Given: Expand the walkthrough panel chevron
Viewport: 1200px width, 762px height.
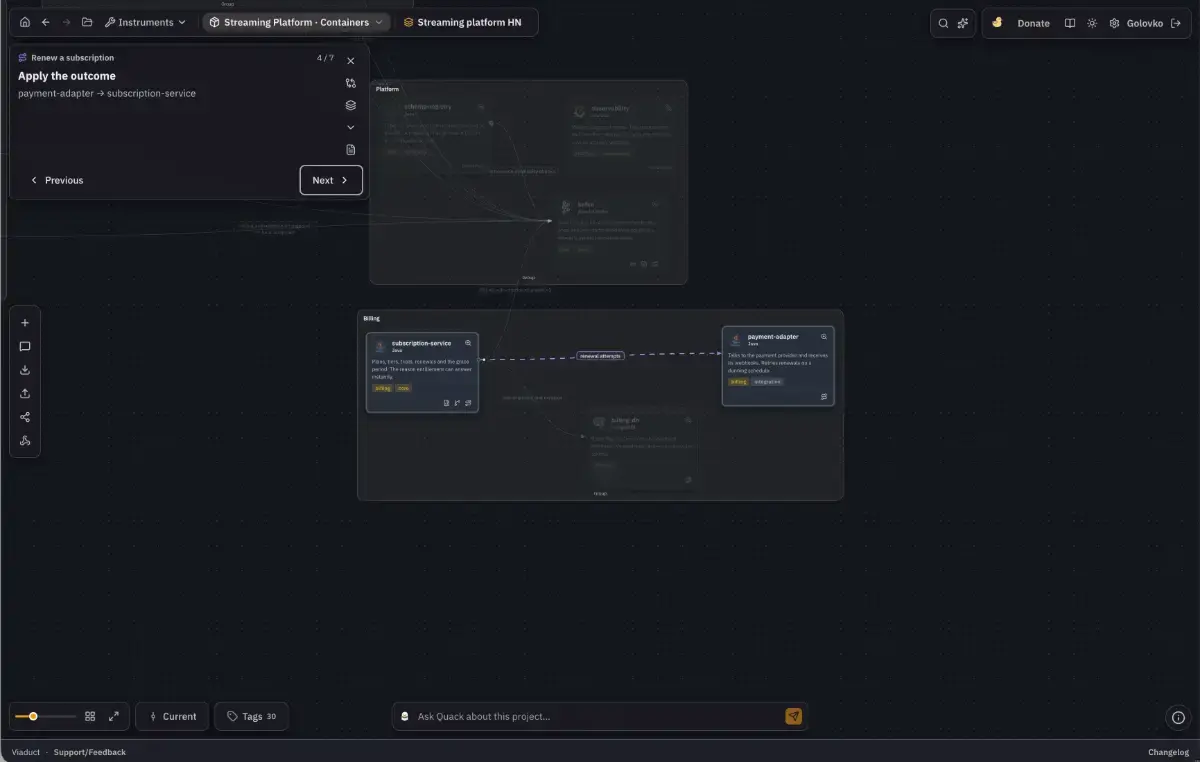Looking at the screenshot, I should [x=351, y=127].
